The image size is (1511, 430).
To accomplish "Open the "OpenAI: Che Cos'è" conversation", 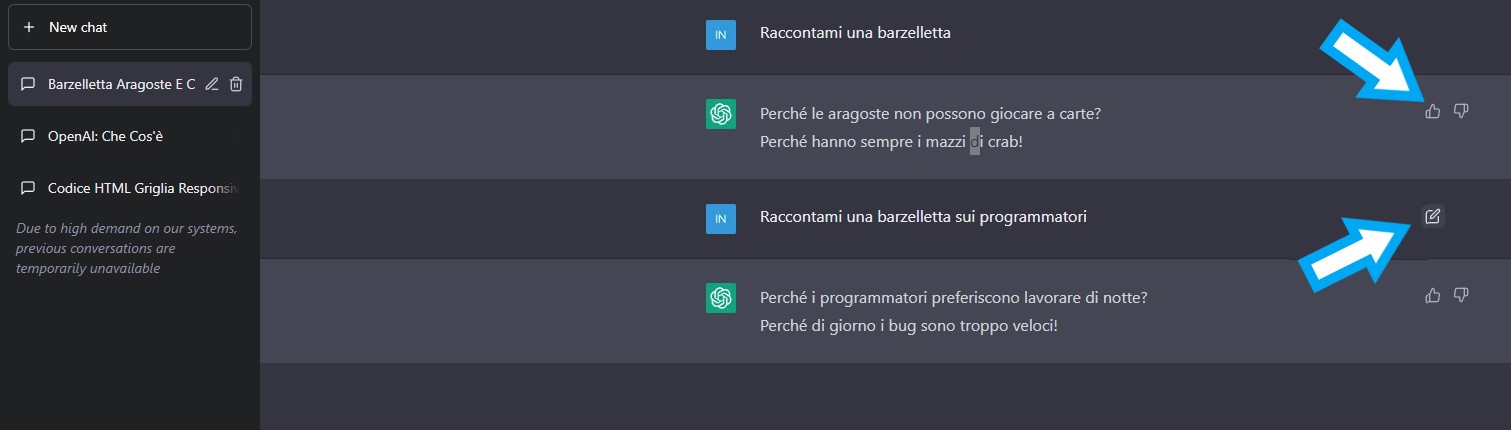I will [x=105, y=136].
